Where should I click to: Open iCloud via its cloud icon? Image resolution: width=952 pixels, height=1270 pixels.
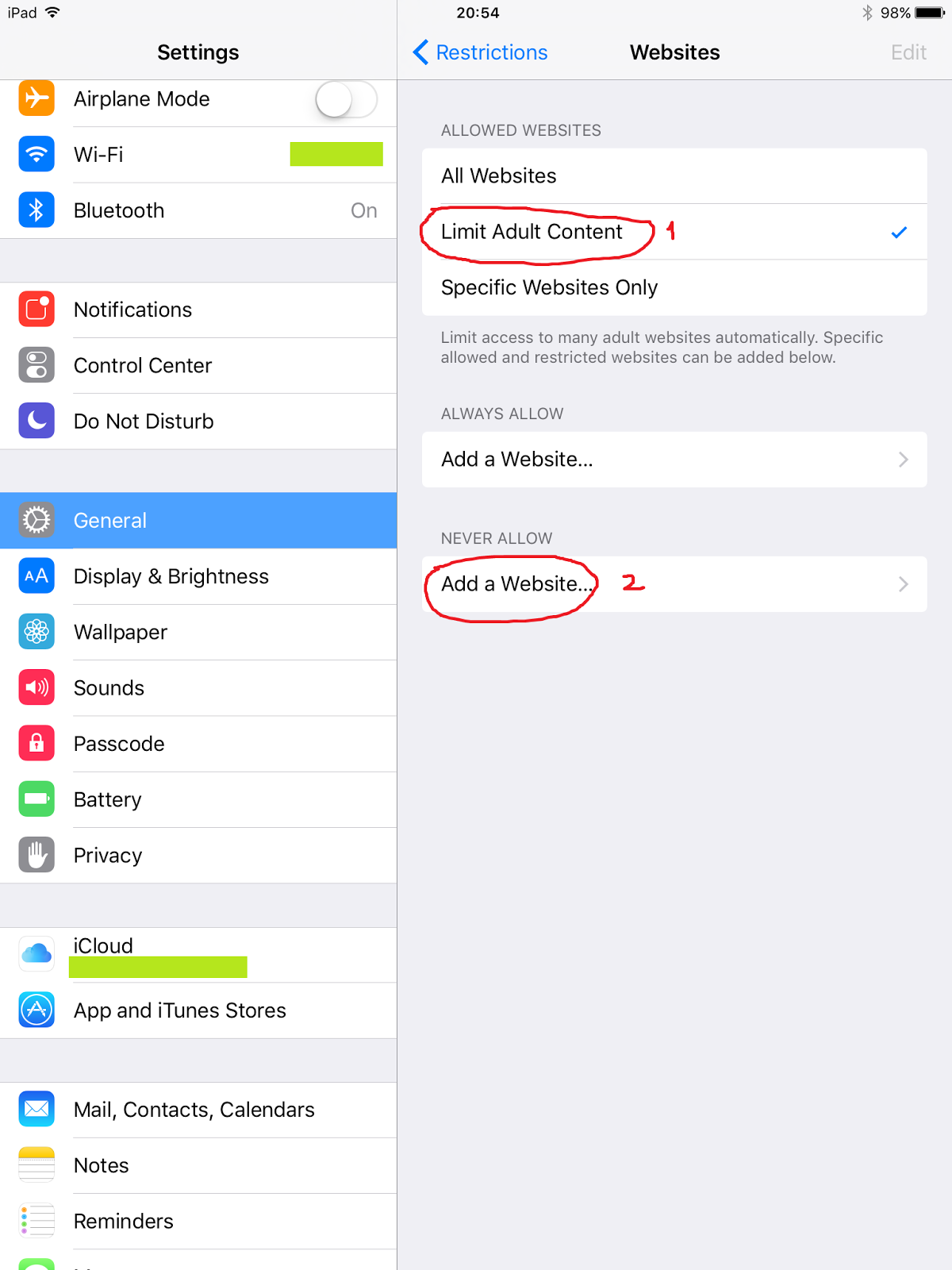tap(36, 954)
